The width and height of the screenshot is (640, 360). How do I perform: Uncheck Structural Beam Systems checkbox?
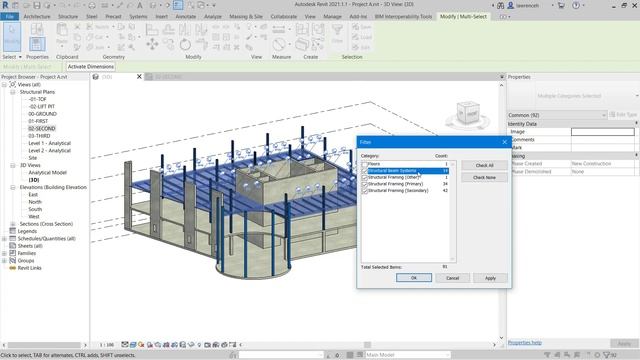[x=364, y=171]
